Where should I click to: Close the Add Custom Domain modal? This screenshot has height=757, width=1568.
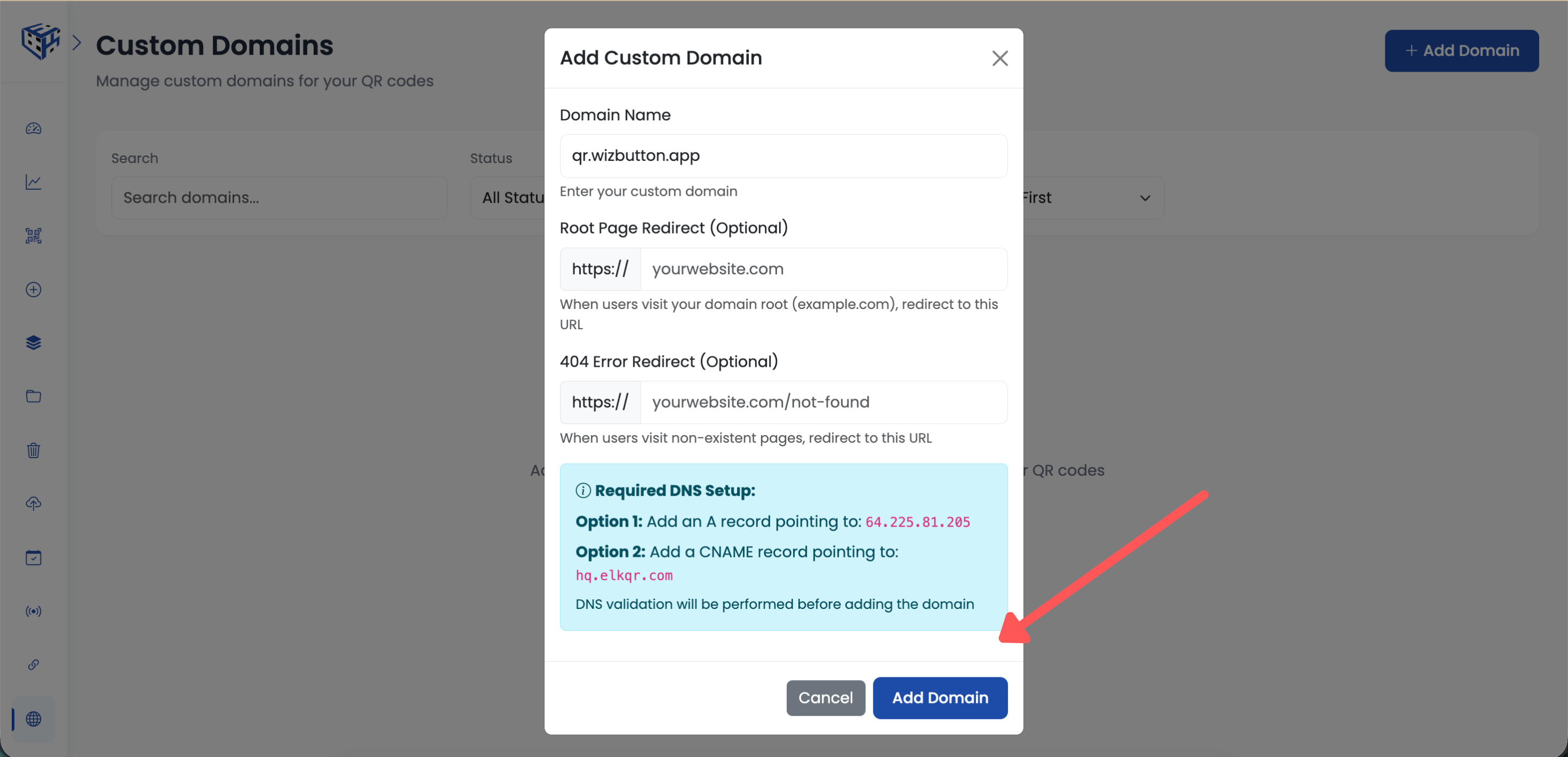999,58
